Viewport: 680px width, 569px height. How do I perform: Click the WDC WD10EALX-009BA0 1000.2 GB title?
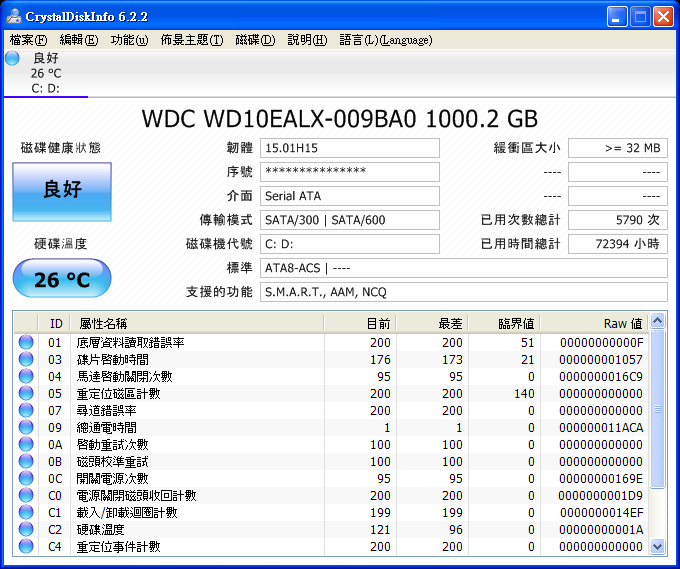click(x=340, y=118)
